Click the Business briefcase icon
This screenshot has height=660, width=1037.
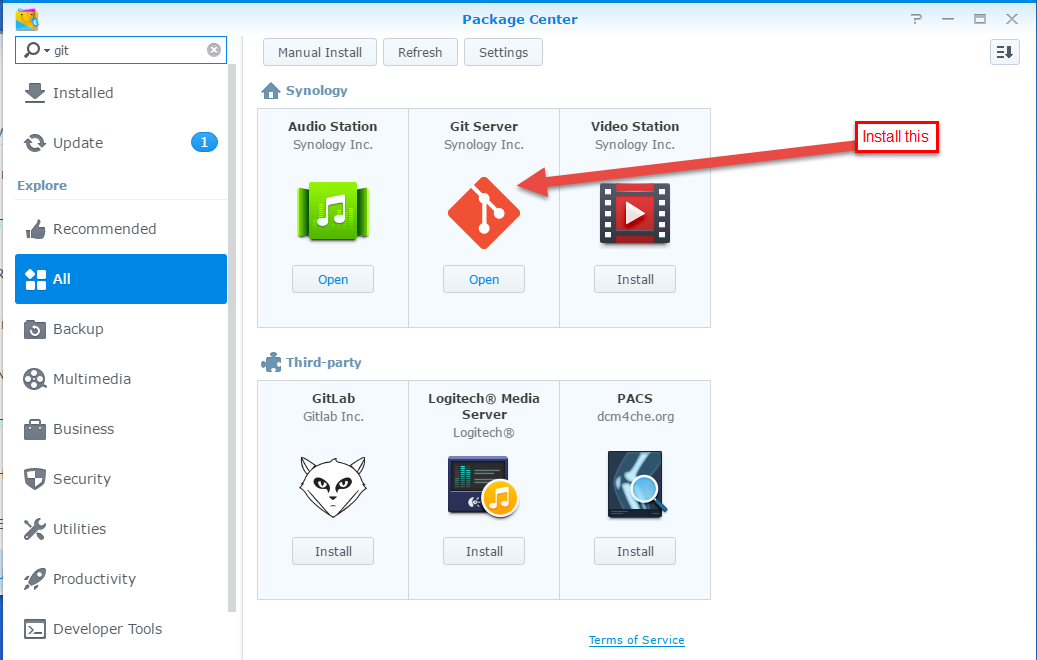[35, 429]
